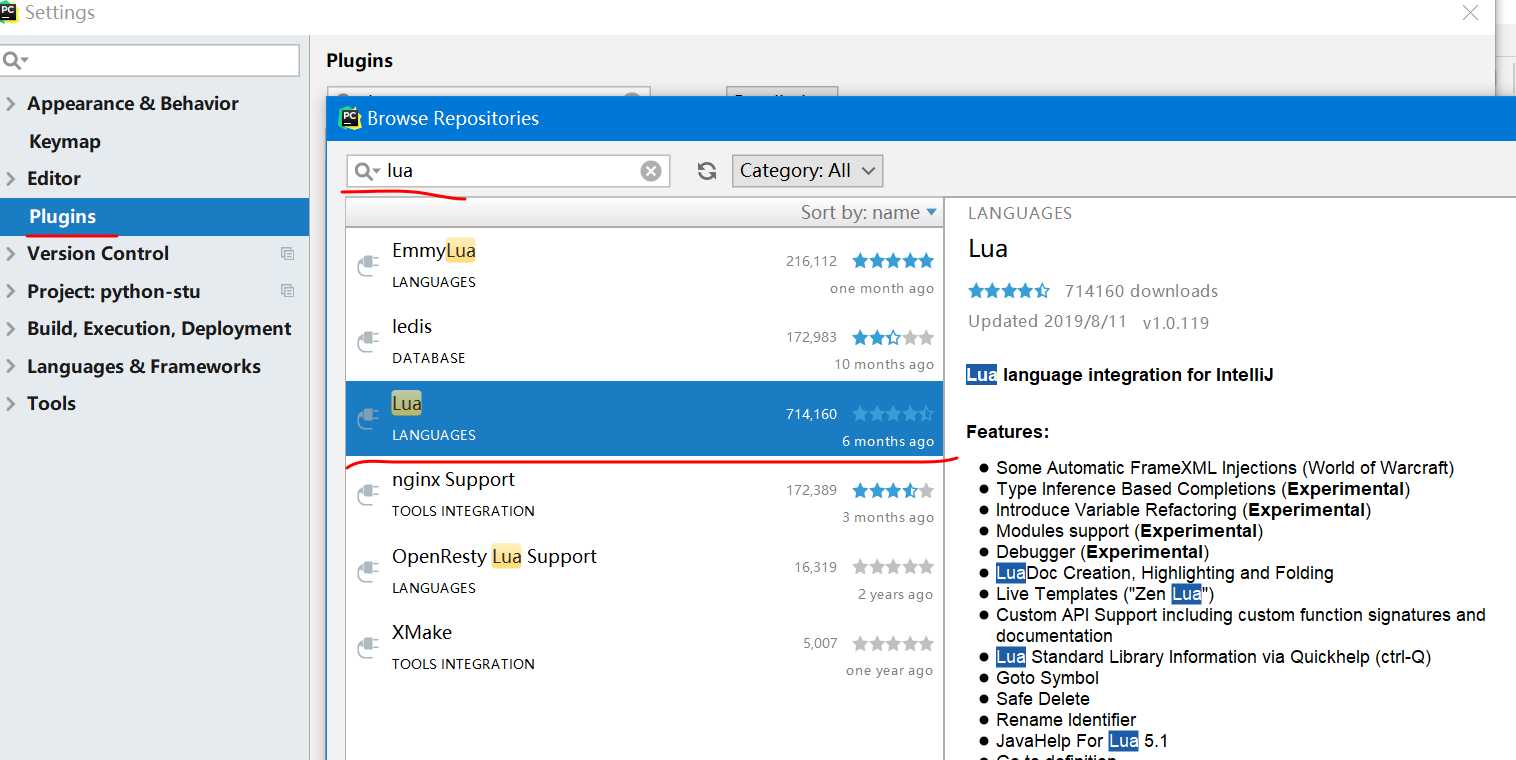Screen dimensions: 1516x760
Task: Expand the Tools settings node
Action: click(x=11, y=404)
